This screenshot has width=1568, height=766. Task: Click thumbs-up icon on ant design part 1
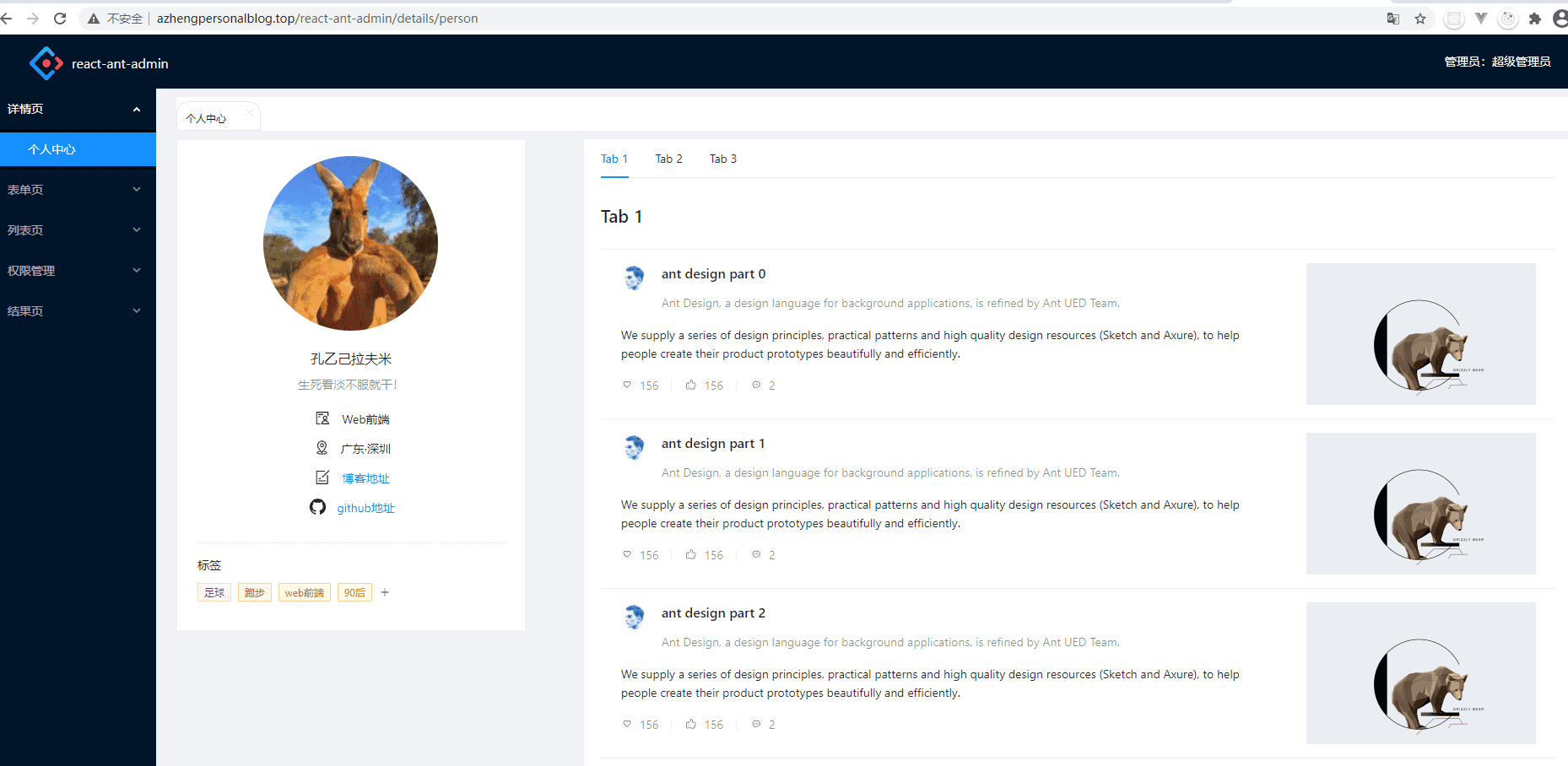691,554
